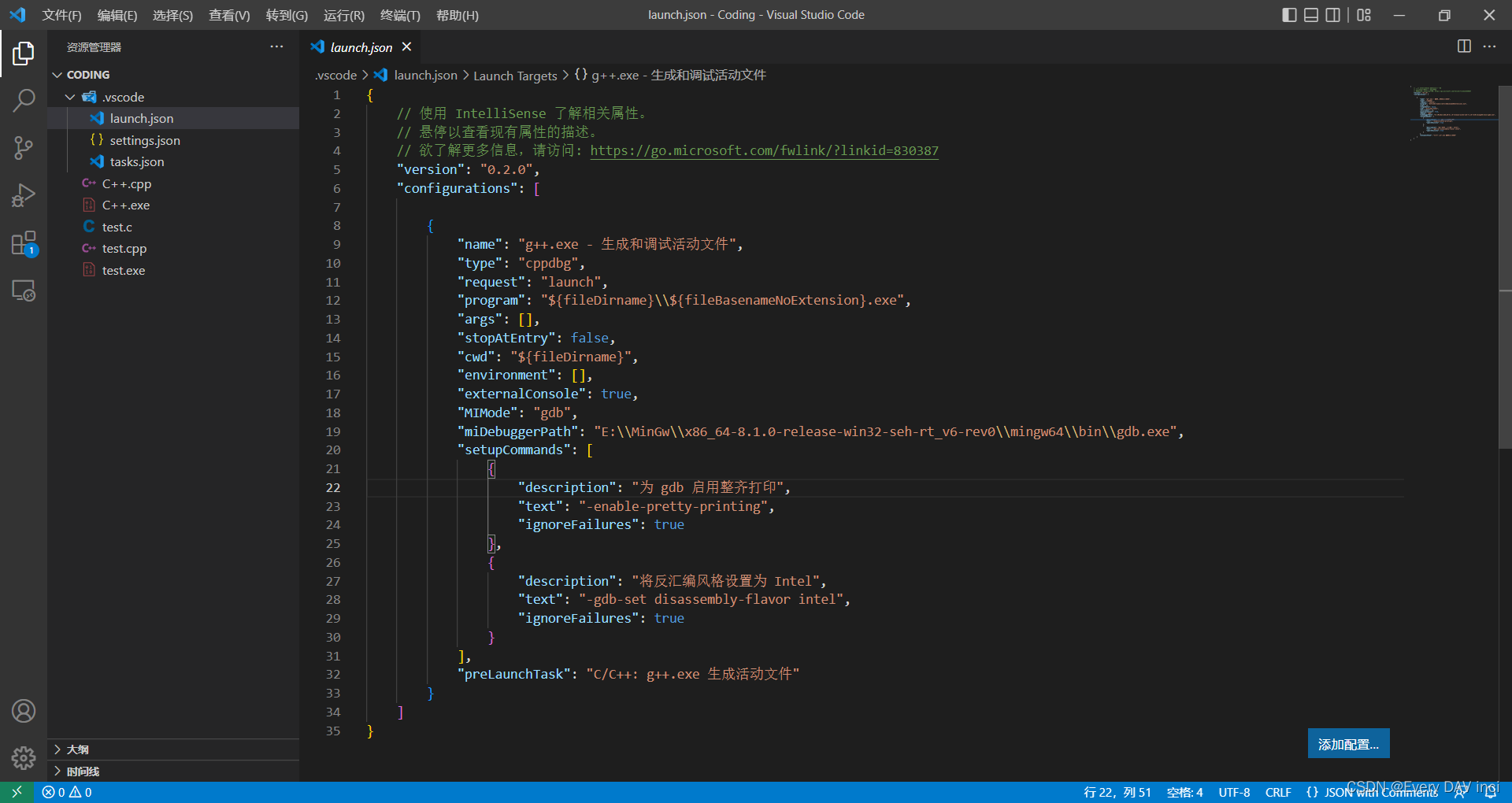Open the Search view

[24, 100]
